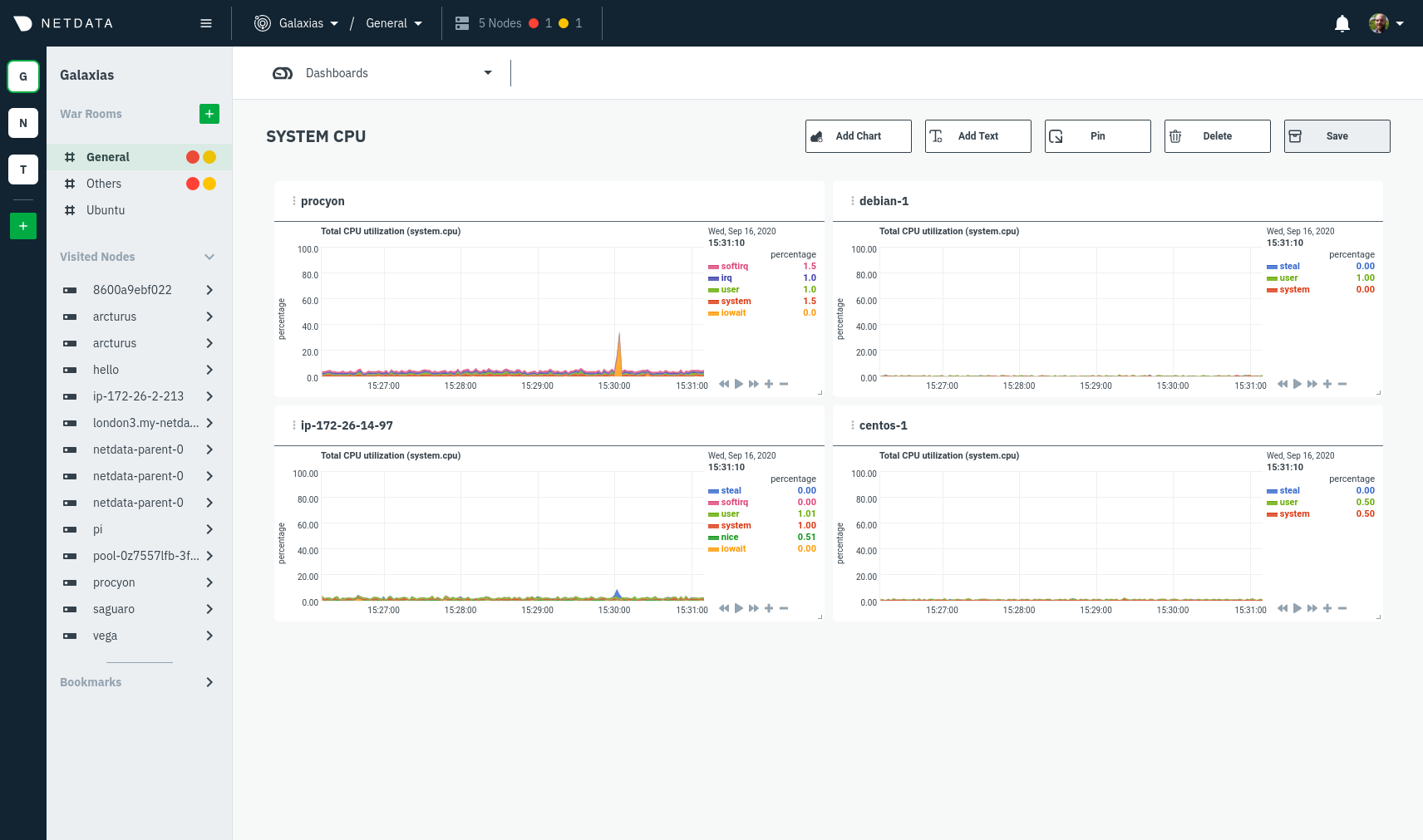Toggle softirq dimension in ip-172-26-14-97 legend
The width and height of the screenshot is (1423, 840).
pos(728,503)
